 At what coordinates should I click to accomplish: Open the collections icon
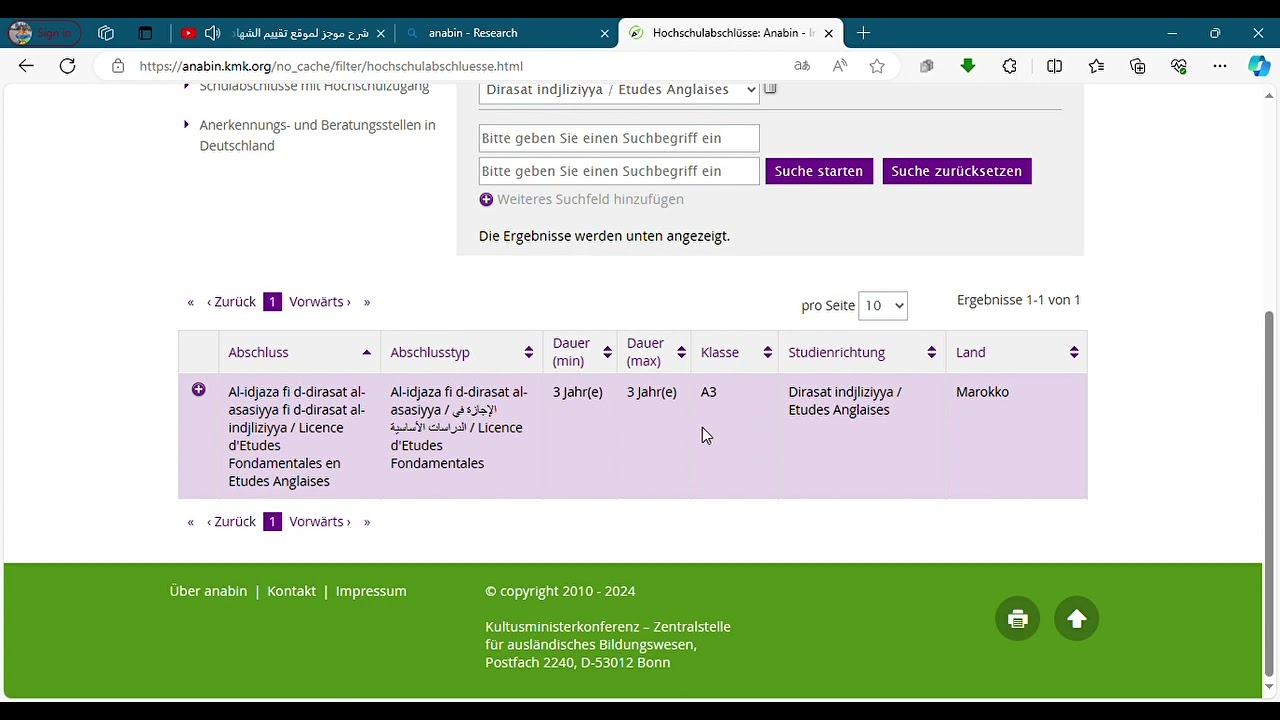click(x=1137, y=66)
